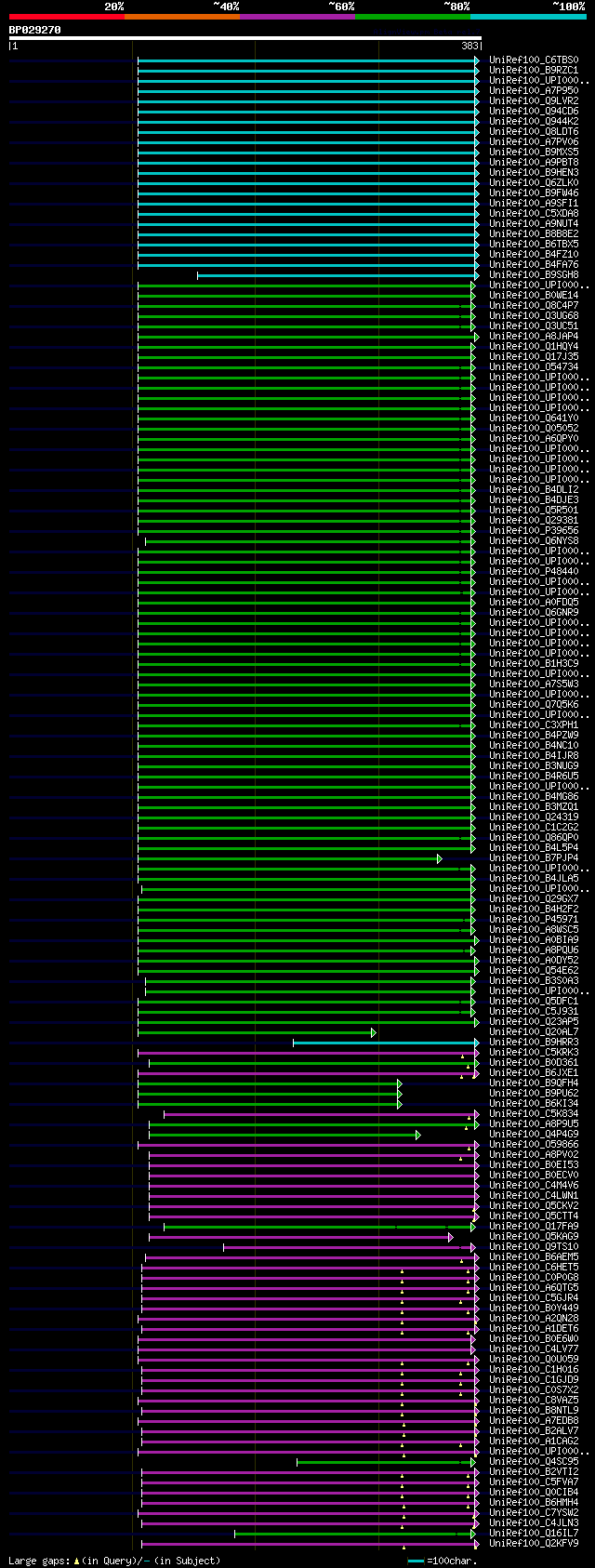Click the green identity legend segment

(413, 17)
